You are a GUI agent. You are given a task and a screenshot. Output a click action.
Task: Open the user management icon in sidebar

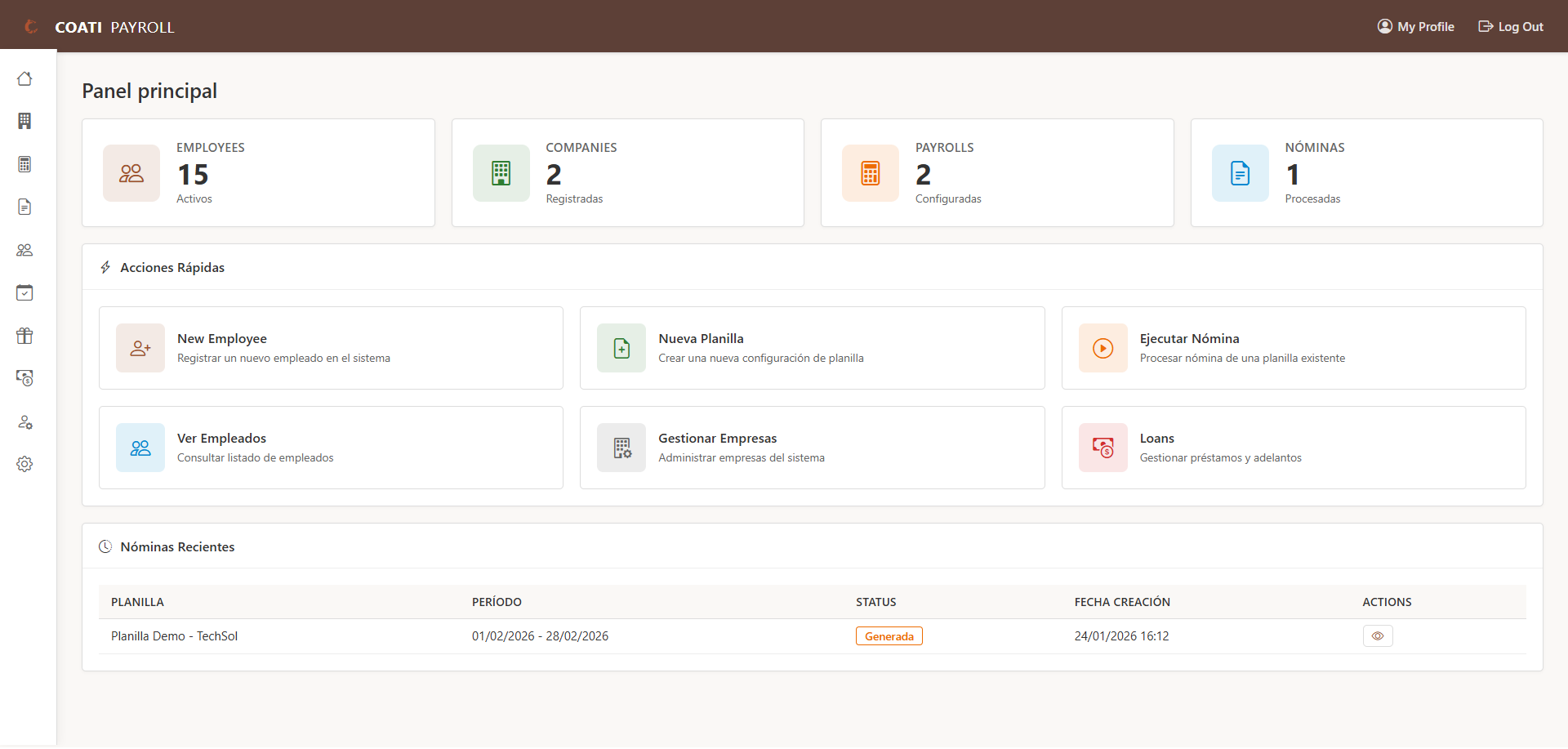click(x=25, y=422)
